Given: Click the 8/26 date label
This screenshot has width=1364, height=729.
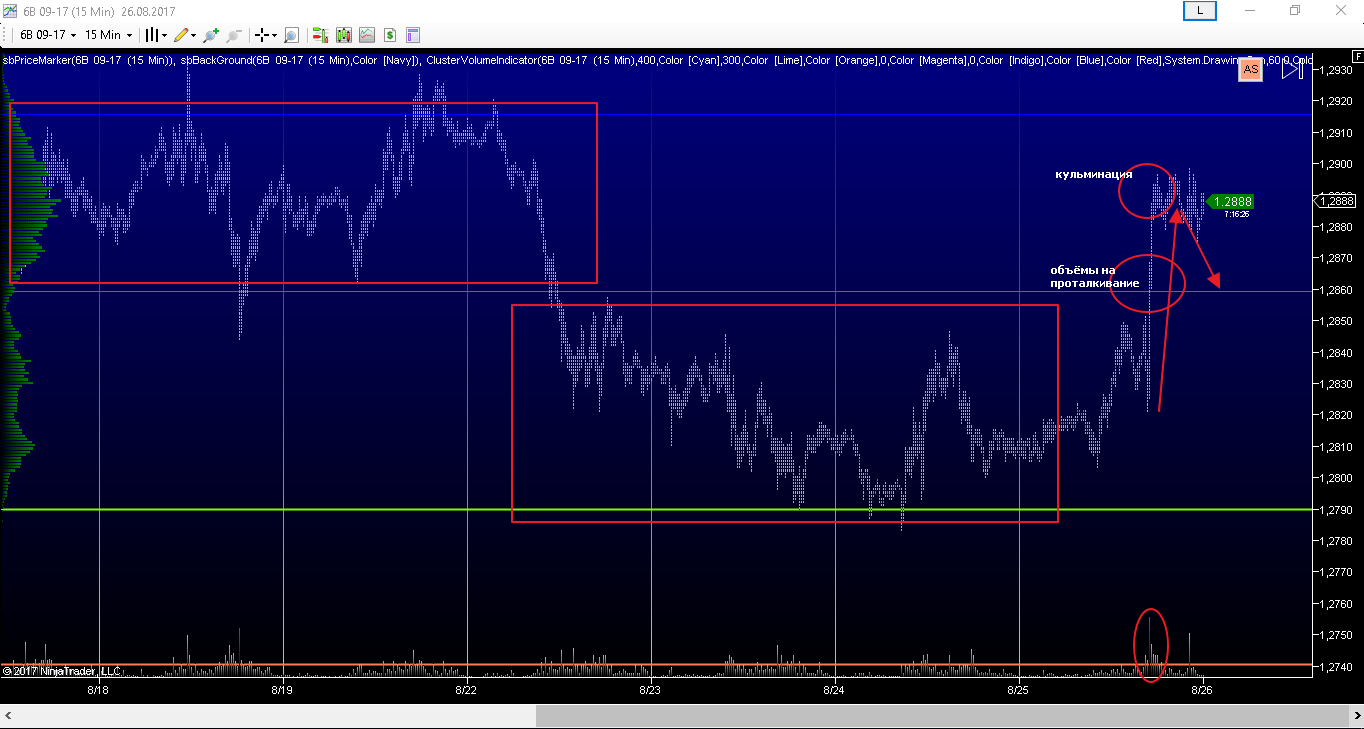Looking at the screenshot, I should (1202, 689).
